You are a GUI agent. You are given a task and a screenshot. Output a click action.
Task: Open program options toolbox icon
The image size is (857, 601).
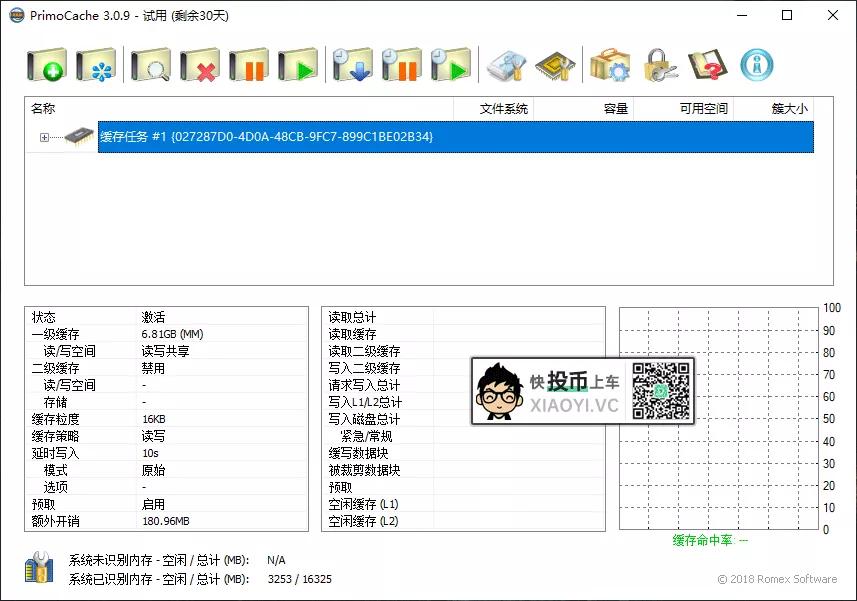[x=612, y=63]
